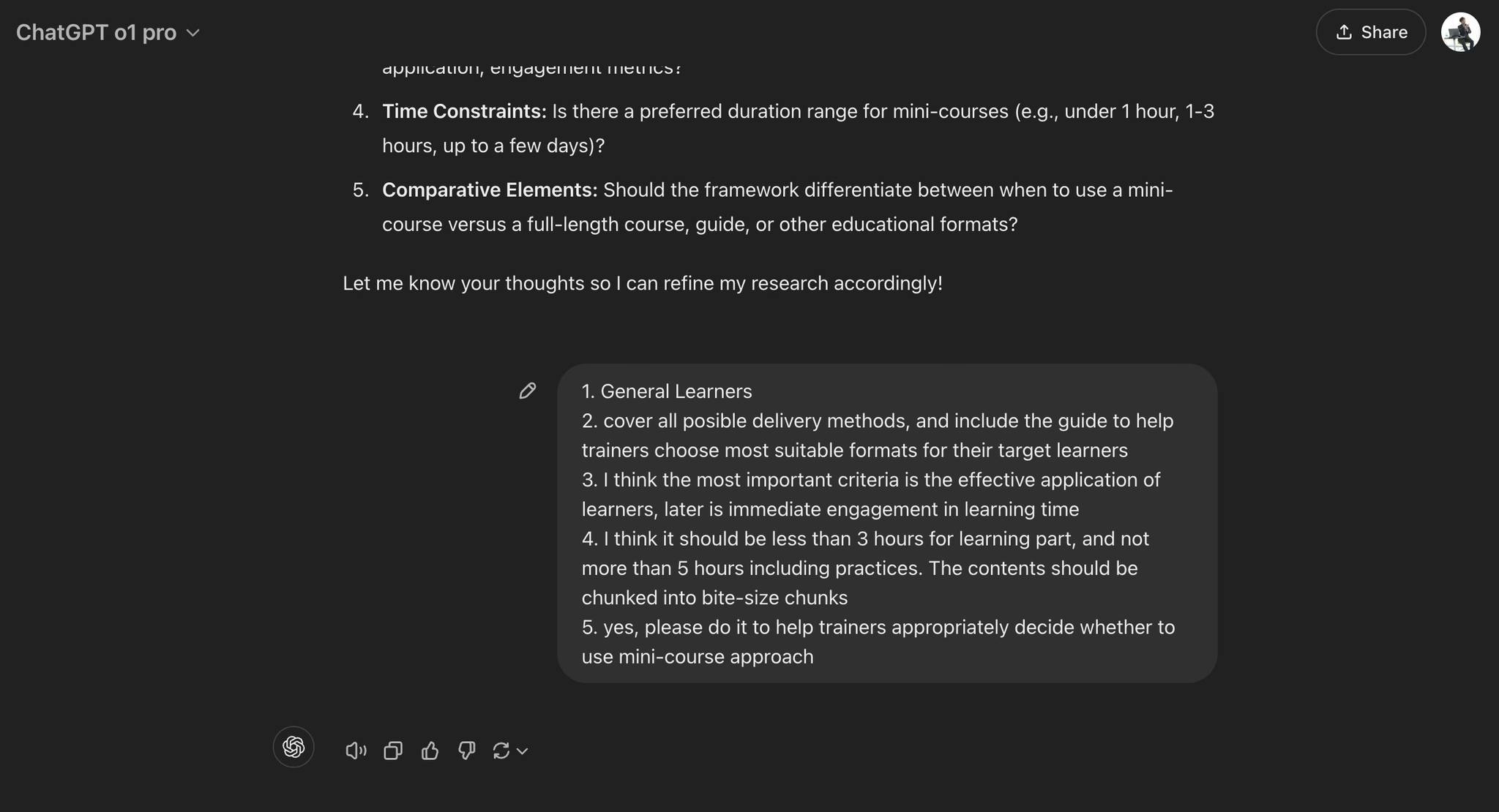Click the "1. General Learners" line in the message
1499x812 pixels.
pyautogui.click(x=667, y=391)
